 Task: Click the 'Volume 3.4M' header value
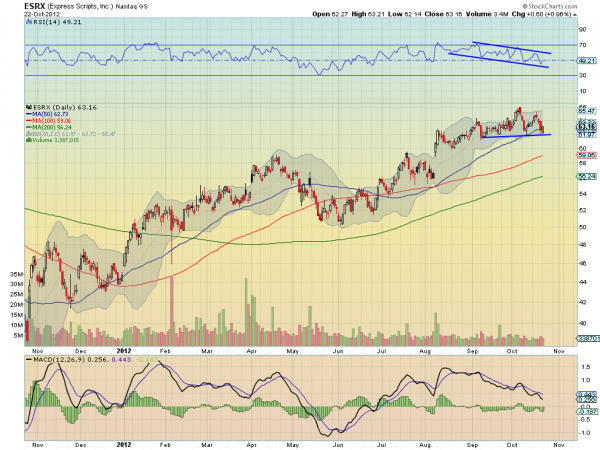[x=487, y=14]
